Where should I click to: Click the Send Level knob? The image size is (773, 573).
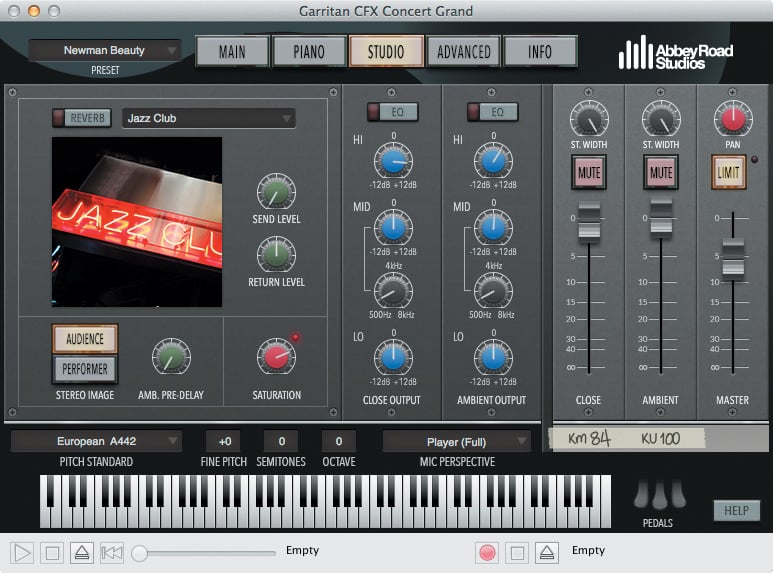(276, 191)
